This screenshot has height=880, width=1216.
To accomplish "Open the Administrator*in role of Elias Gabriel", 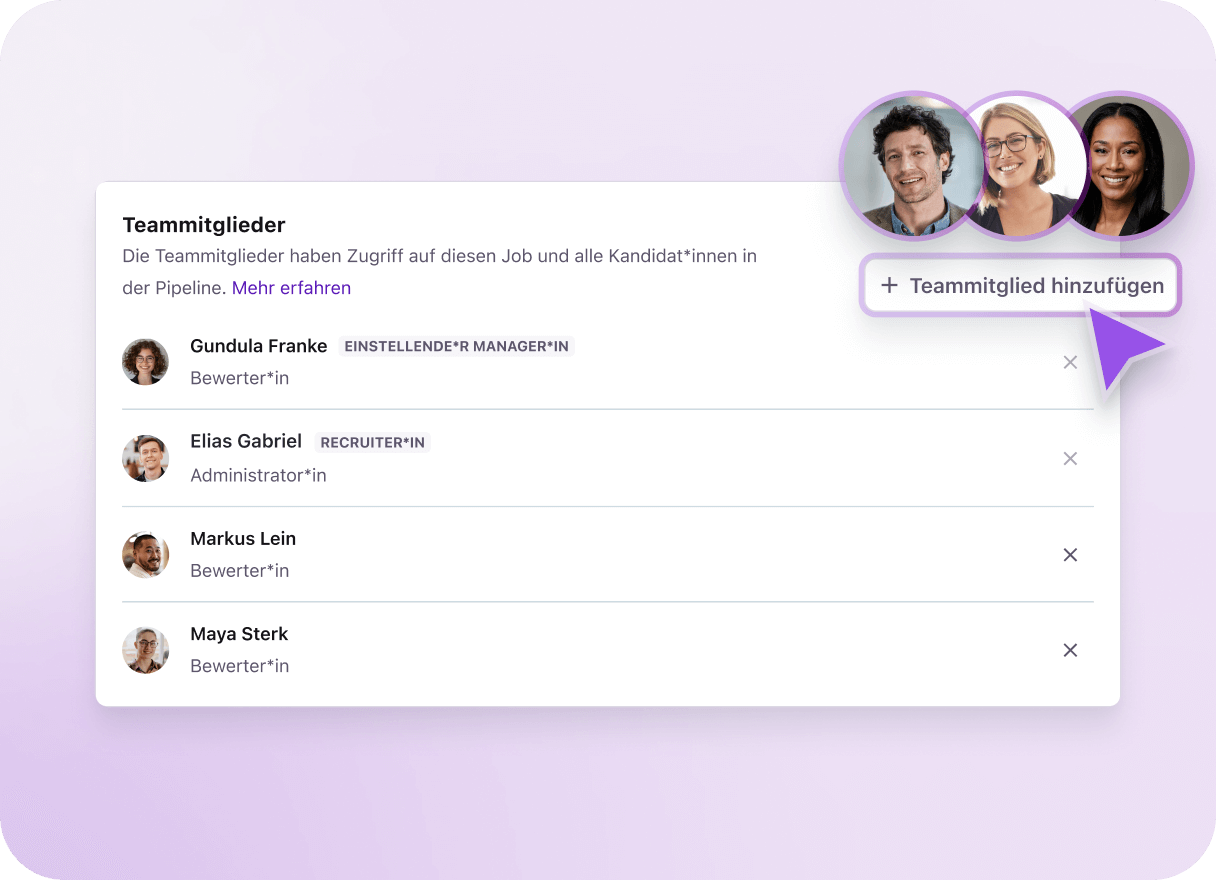I will (258, 475).
